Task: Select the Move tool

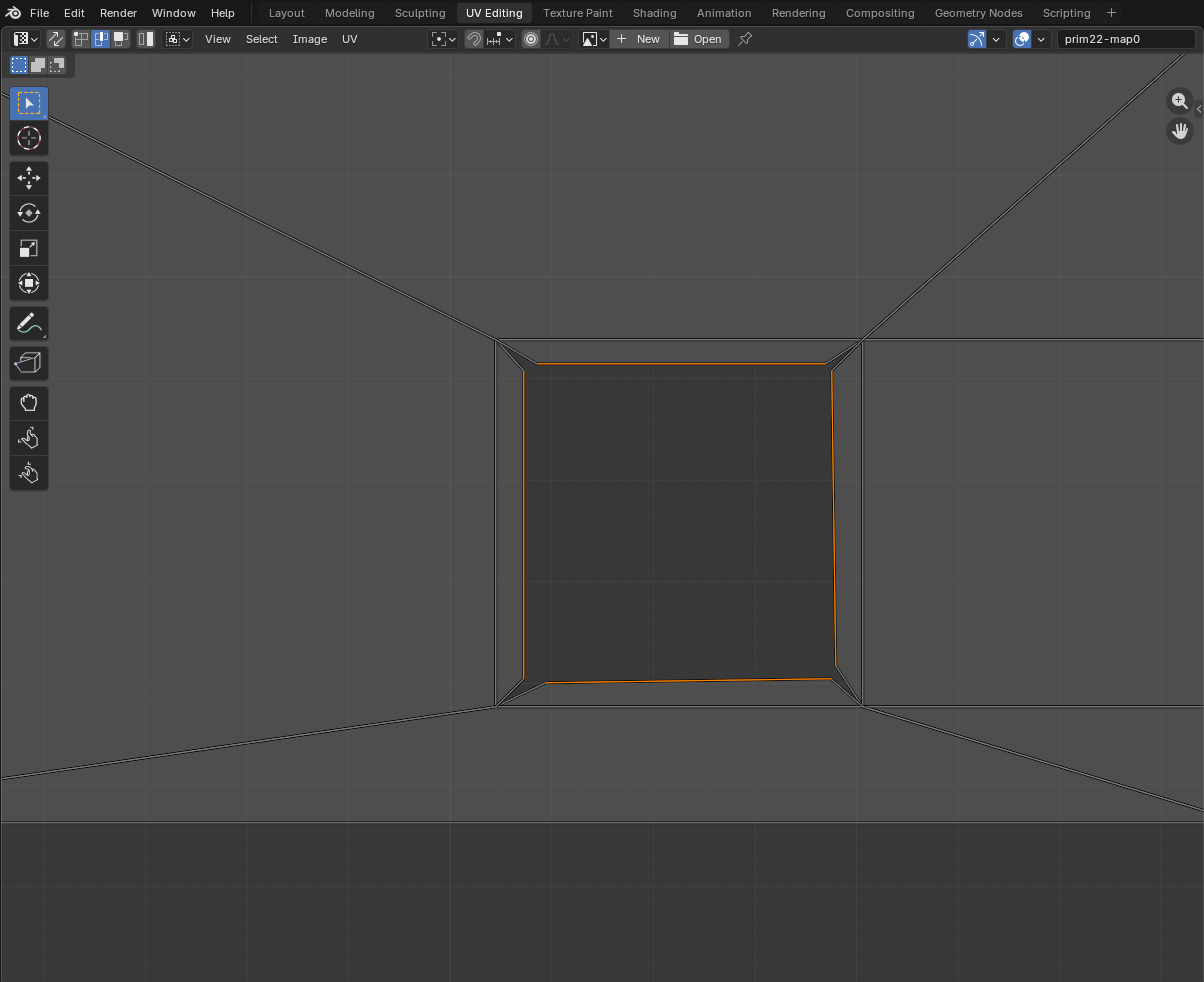Action: click(x=28, y=178)
